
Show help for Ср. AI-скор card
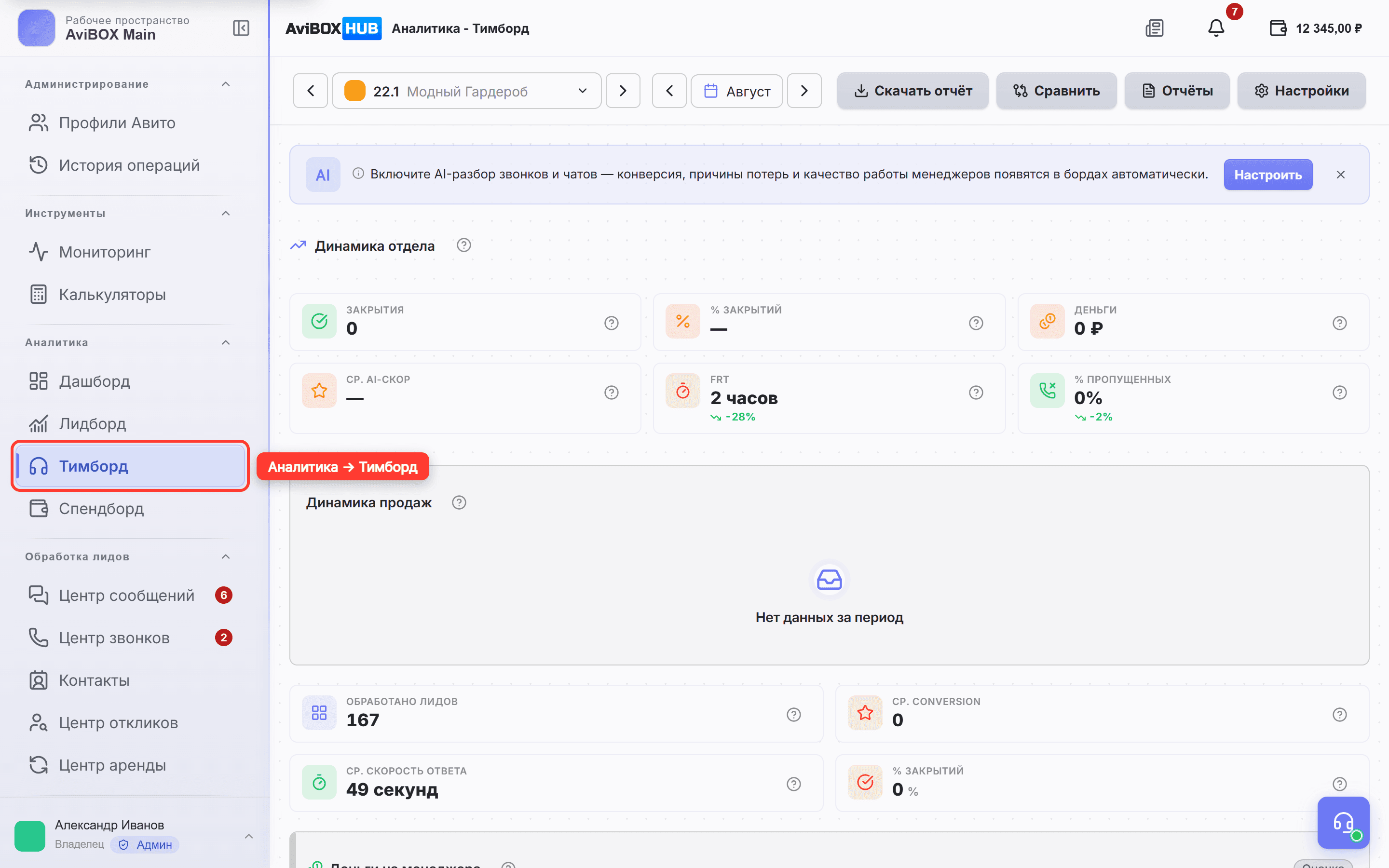click(x=612, y=393)
